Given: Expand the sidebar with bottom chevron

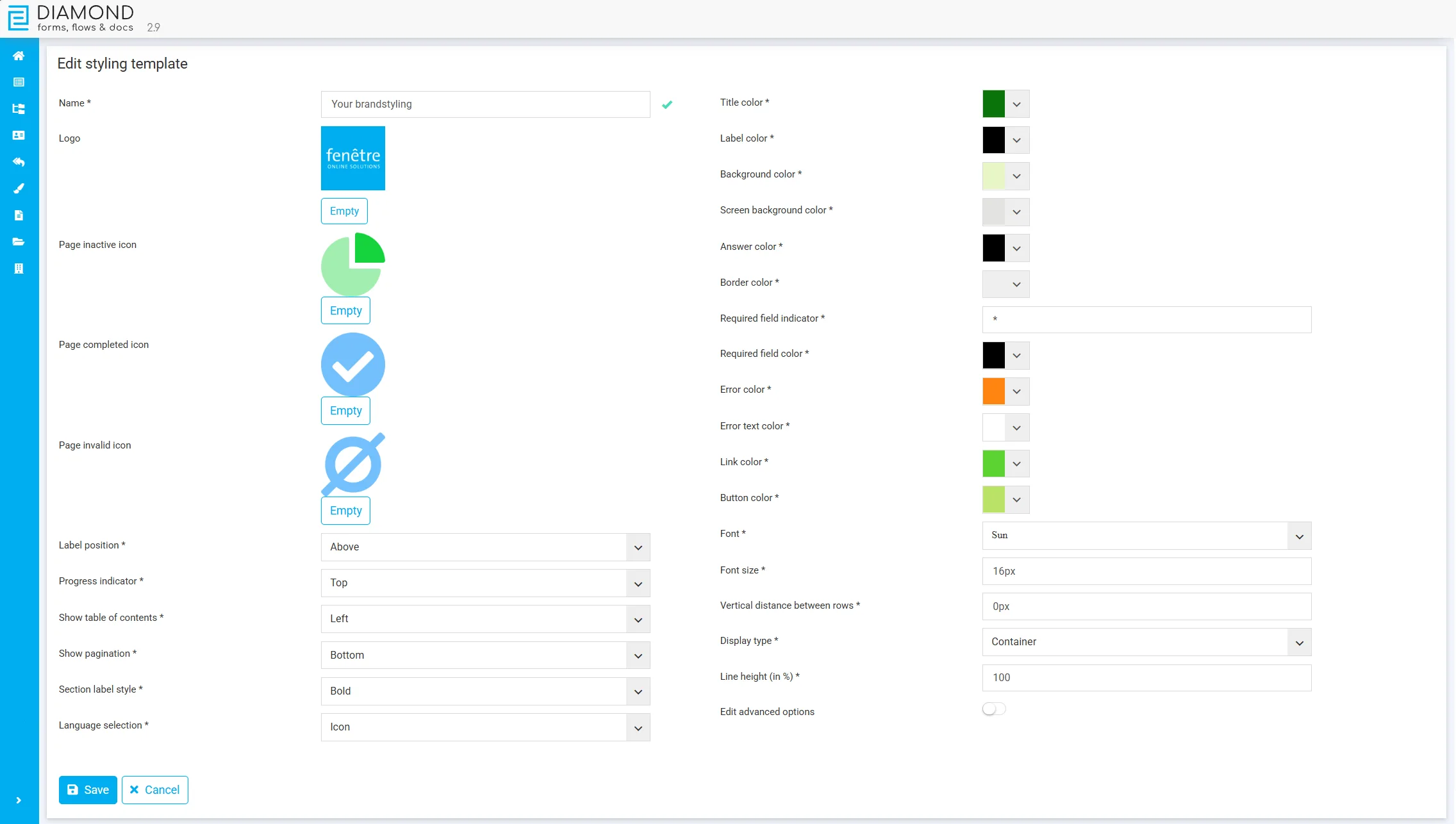Looking at the screenshot, I should coord(19,800).
